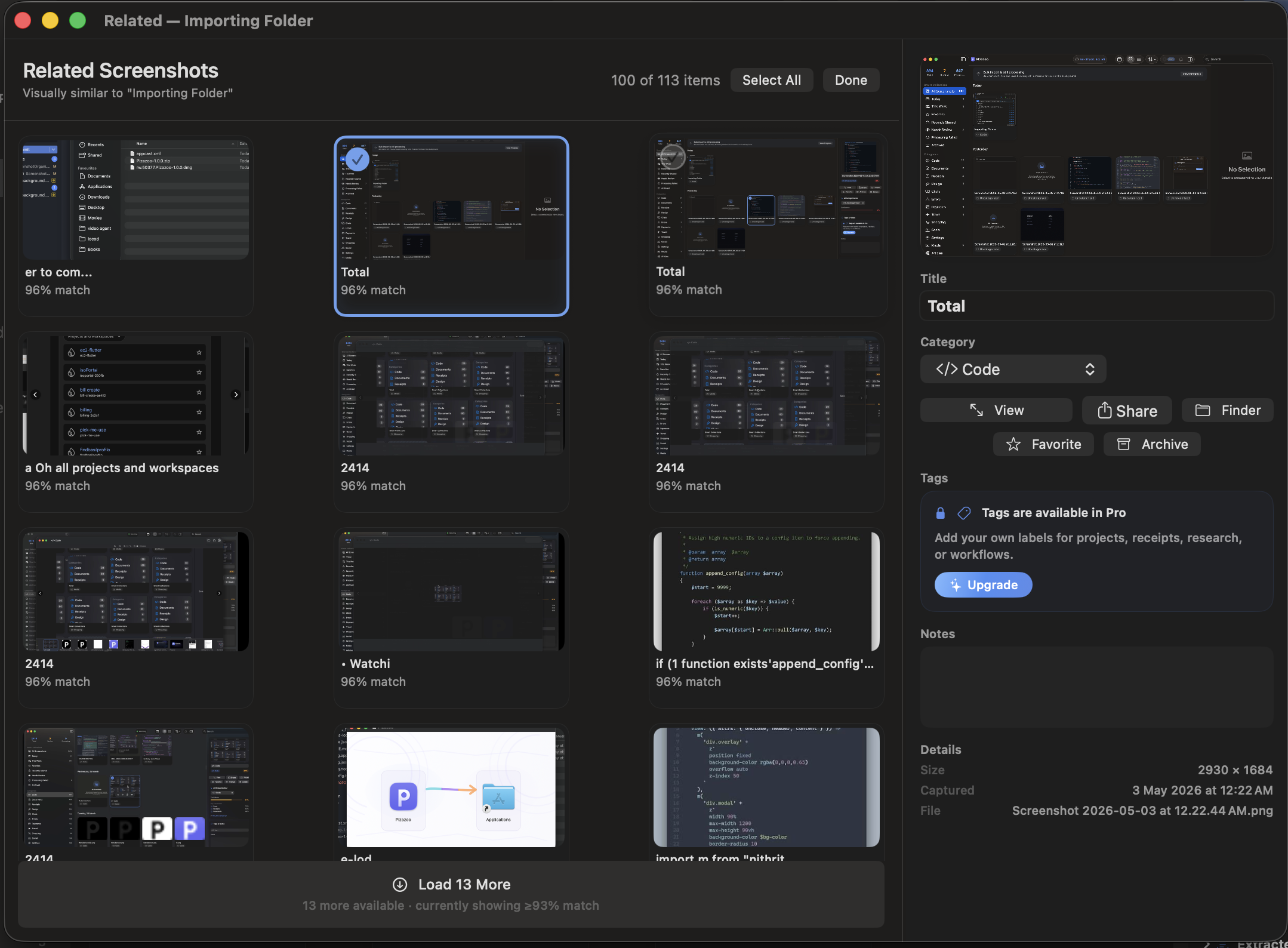
Task: Select the Pizazoo to Applications installer thumbnail
Action: (451, 787)
